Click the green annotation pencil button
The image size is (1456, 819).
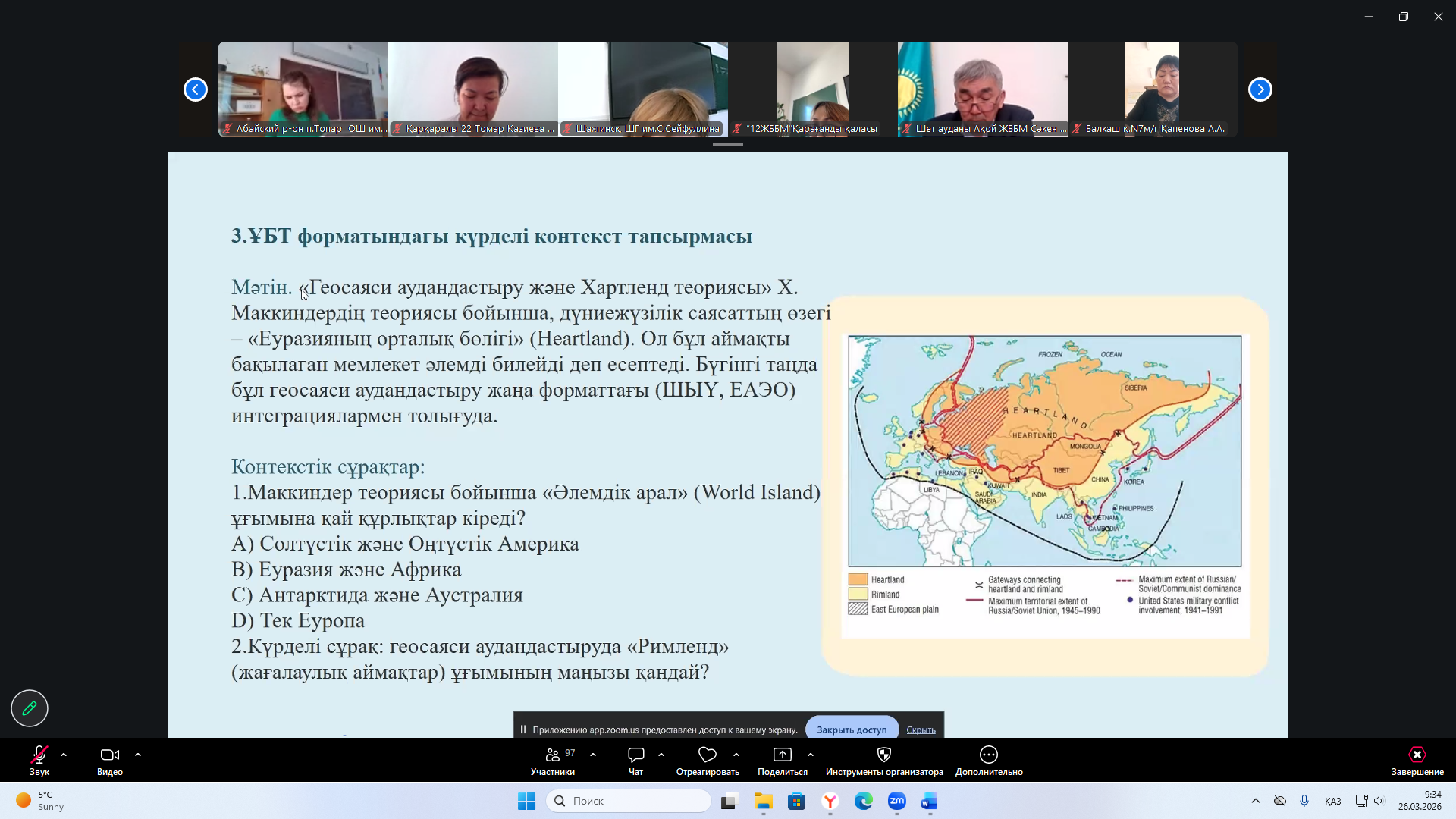pos(30,708)
